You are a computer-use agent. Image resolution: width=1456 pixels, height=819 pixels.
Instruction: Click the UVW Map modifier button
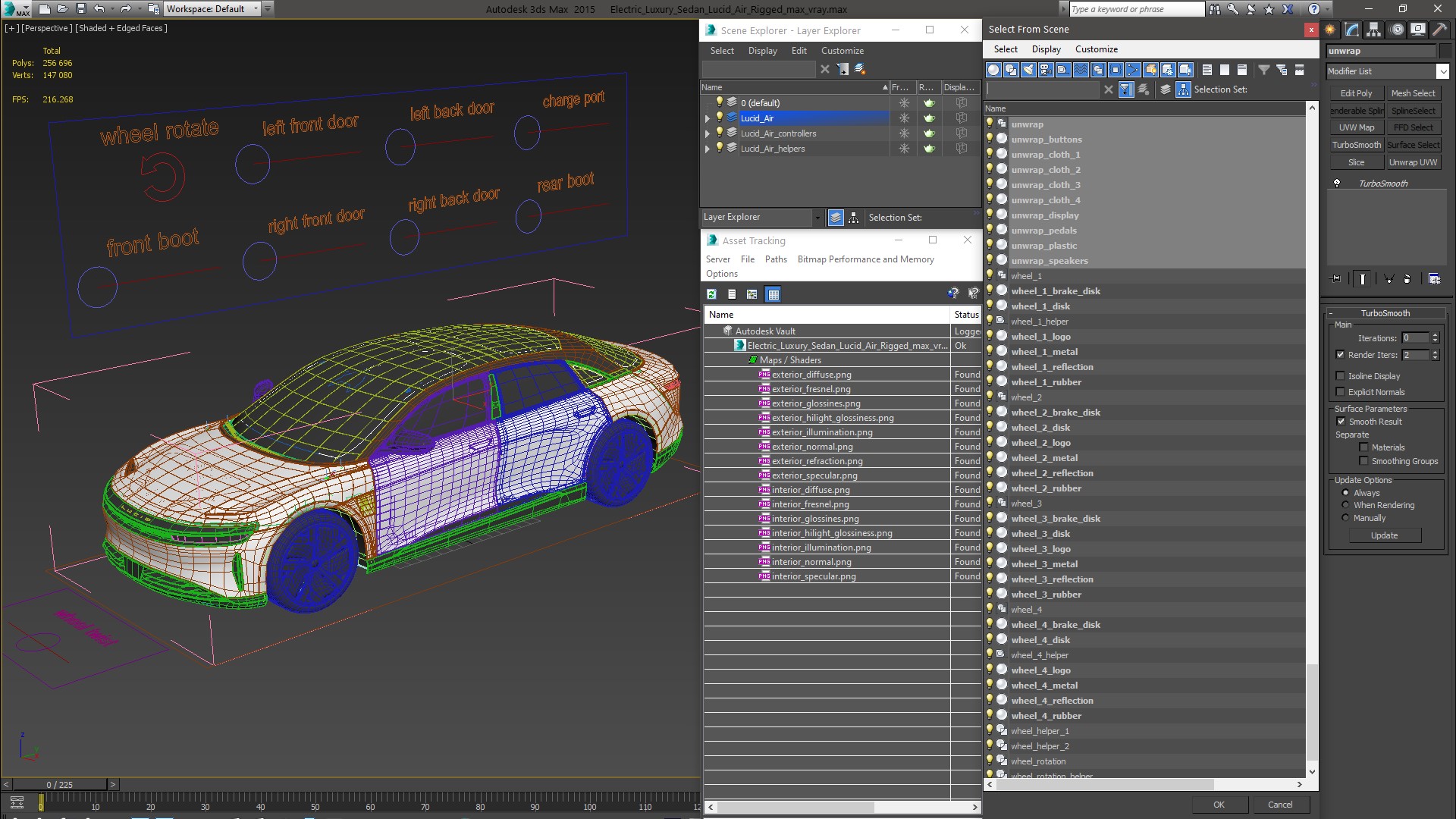(1356, 127)
